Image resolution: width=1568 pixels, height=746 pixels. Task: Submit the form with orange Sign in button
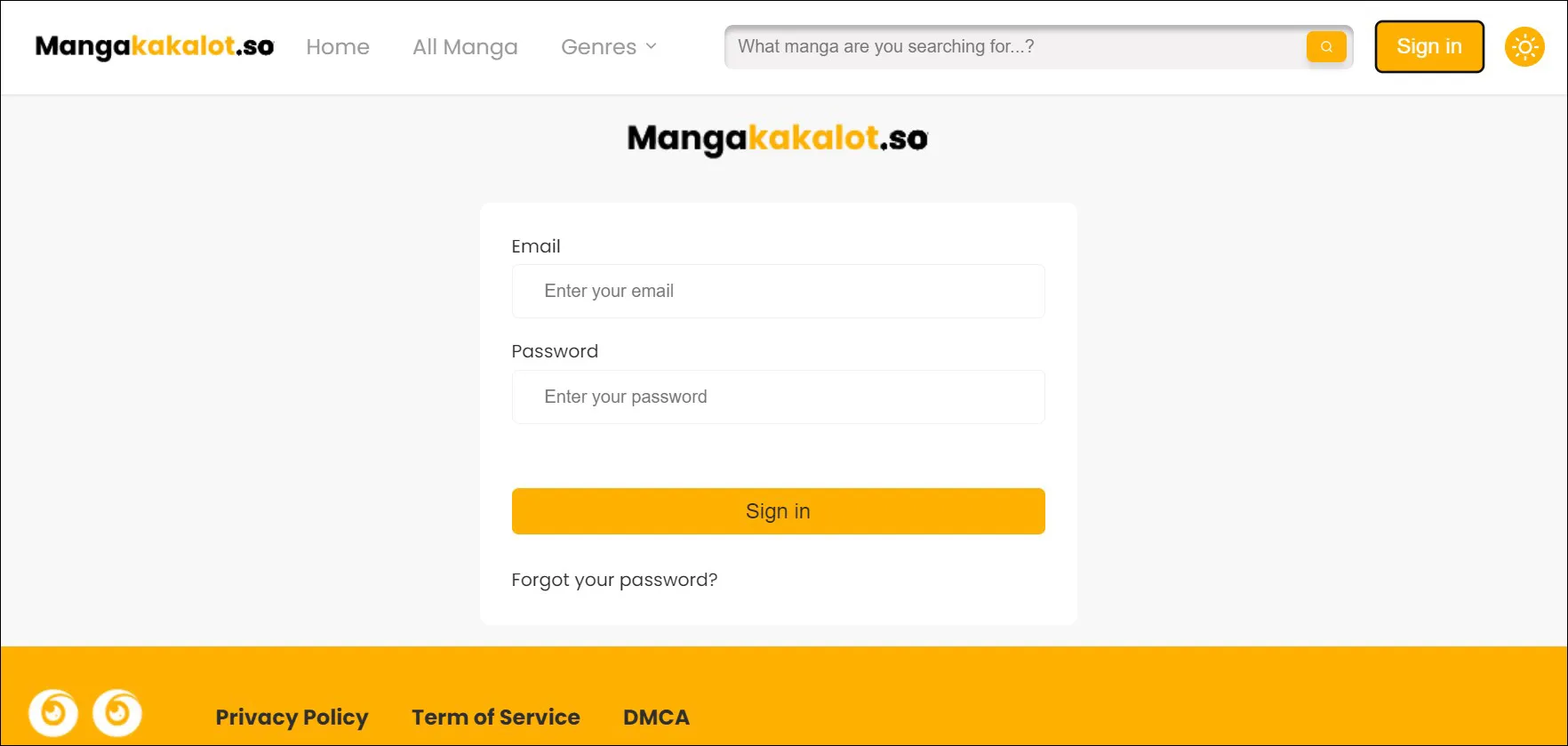pyautogui.click(x=778, y=511)
